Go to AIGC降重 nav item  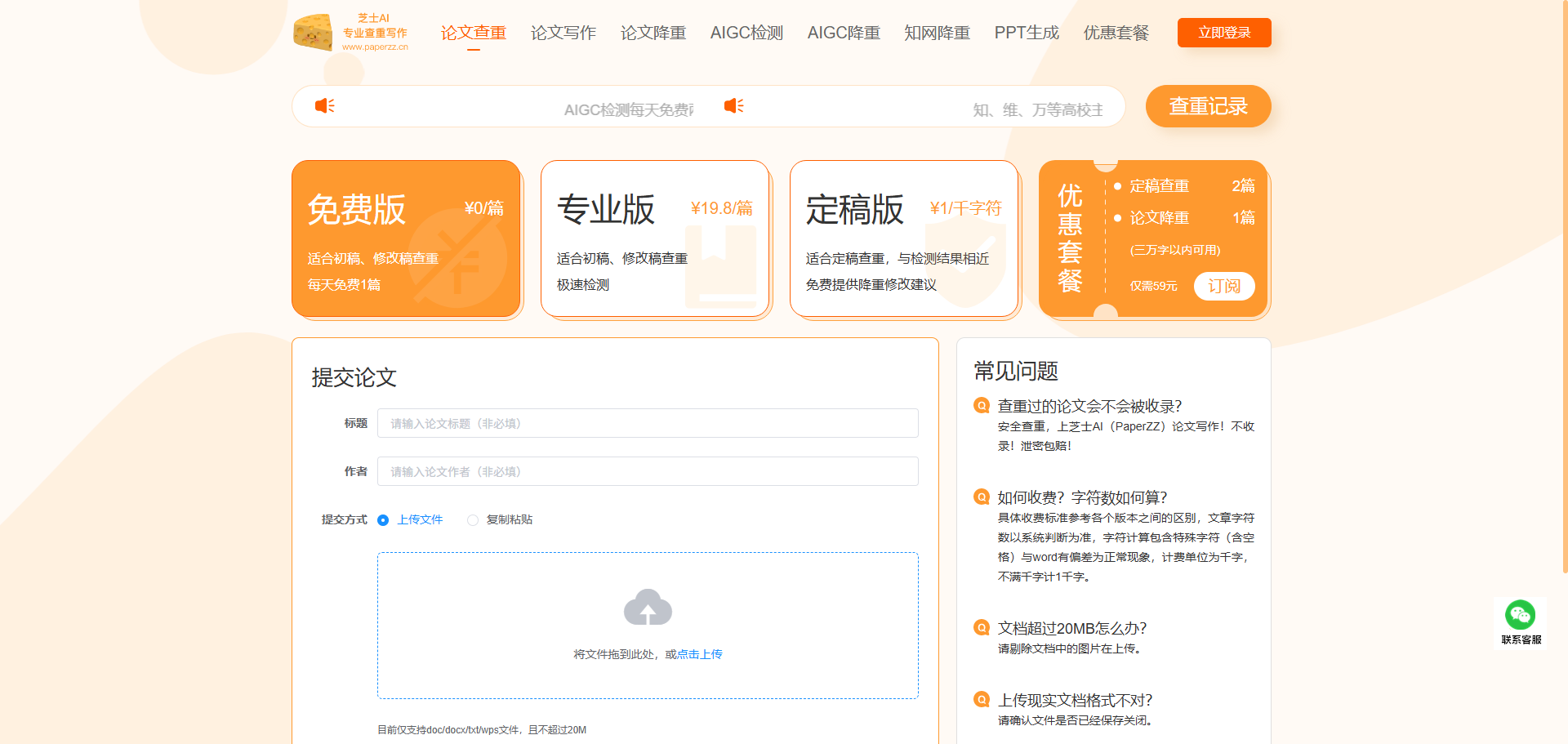coord(844,33)
